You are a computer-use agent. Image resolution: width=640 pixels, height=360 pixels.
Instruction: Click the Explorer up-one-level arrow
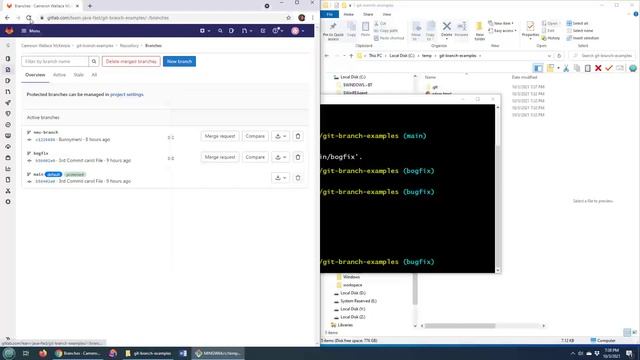[x=351, y=56]
